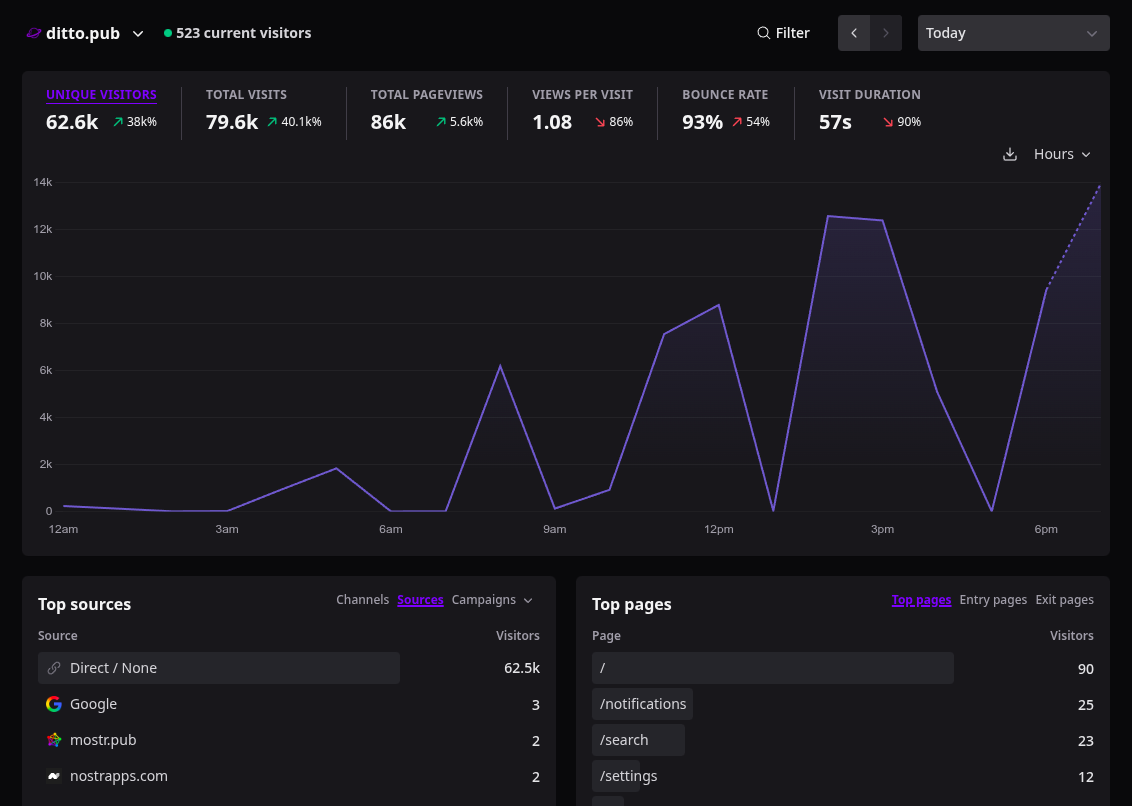Open the Hours interval dropdown
Viewport: 1132px width, 806px height.
[x=1062, y=155]
